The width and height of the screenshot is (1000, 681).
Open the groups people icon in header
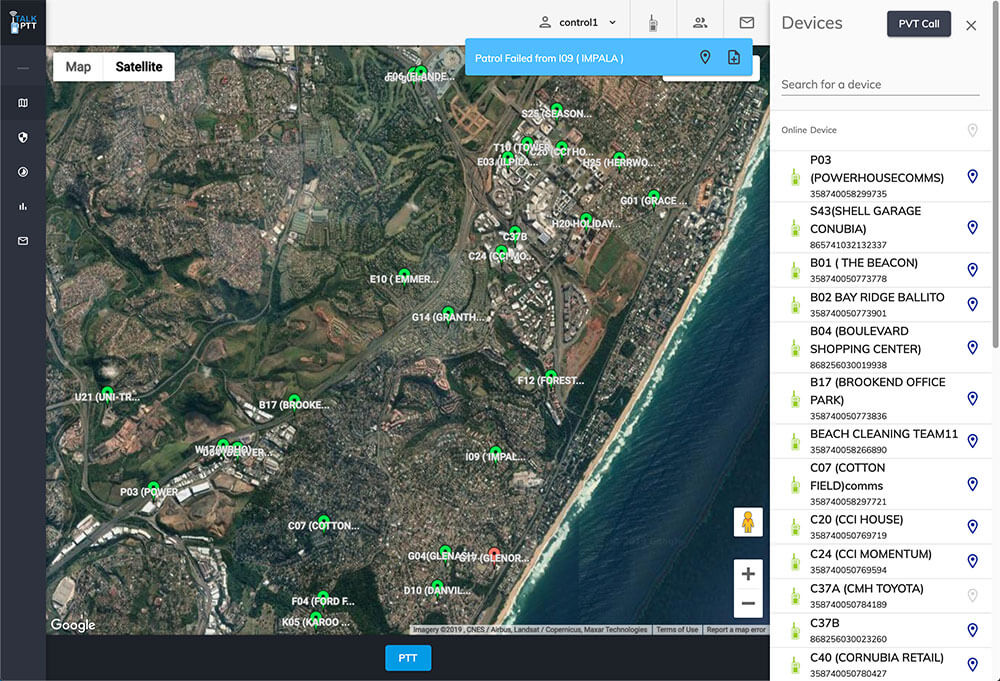point(700,22)
